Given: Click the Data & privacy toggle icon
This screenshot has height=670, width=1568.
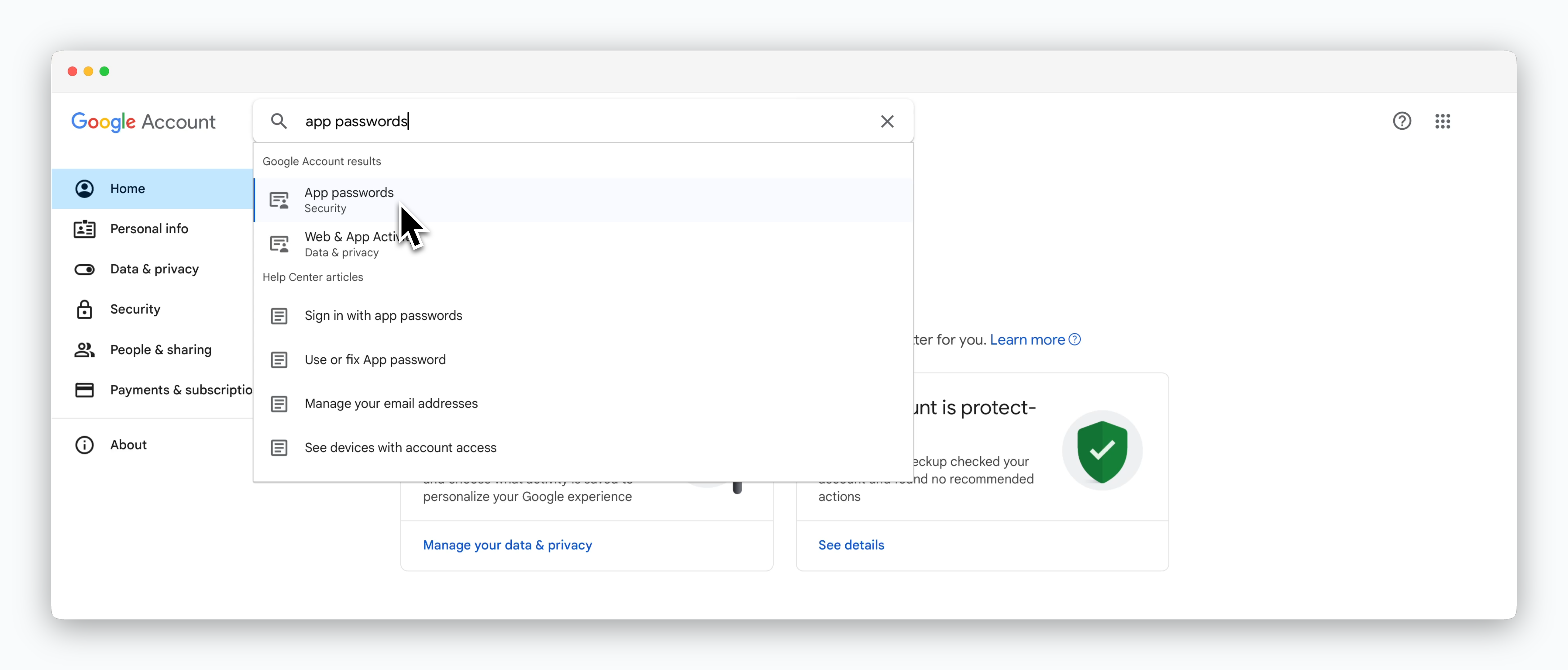Looking at the screenshot, I should pyautogui.click(x=85, y=269).
